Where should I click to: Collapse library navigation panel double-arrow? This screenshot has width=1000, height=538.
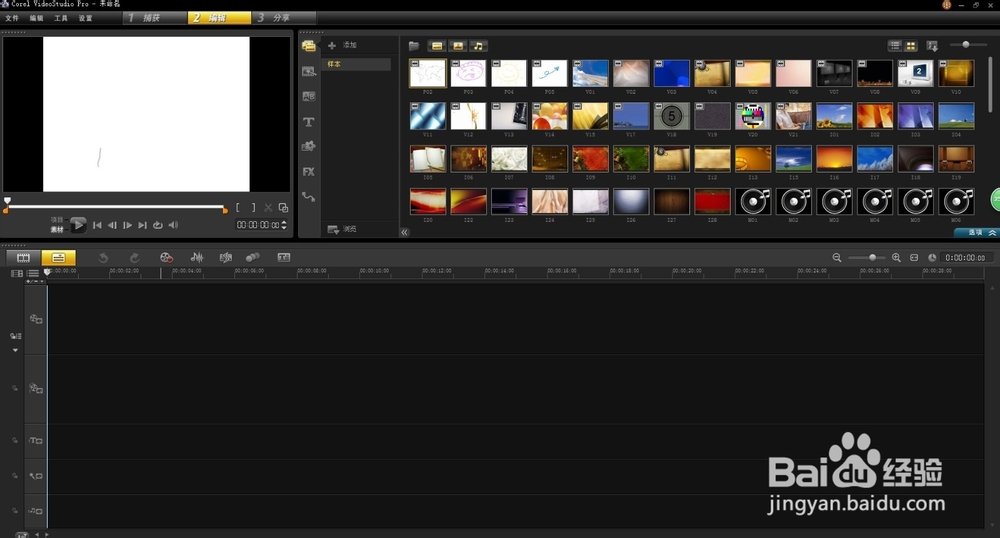click(404, 233)
